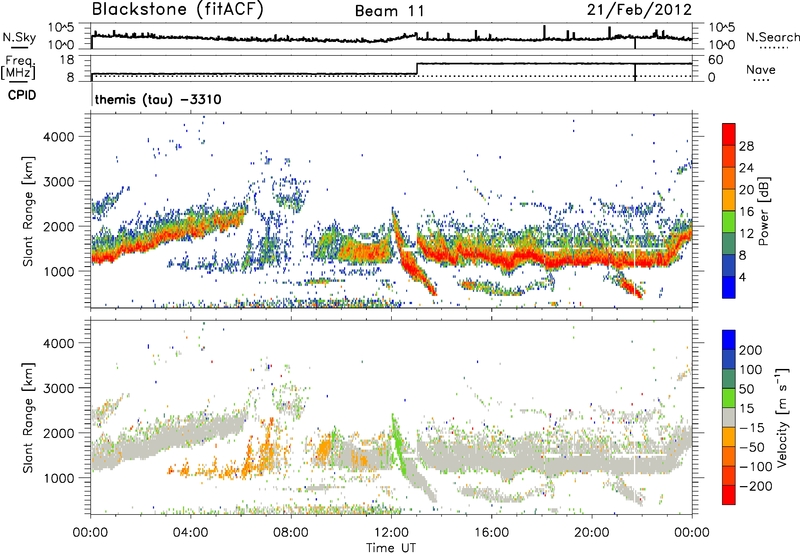Click the 'N.Search' legend label
This screenshot has width=800, height=554.
[773, 37]
